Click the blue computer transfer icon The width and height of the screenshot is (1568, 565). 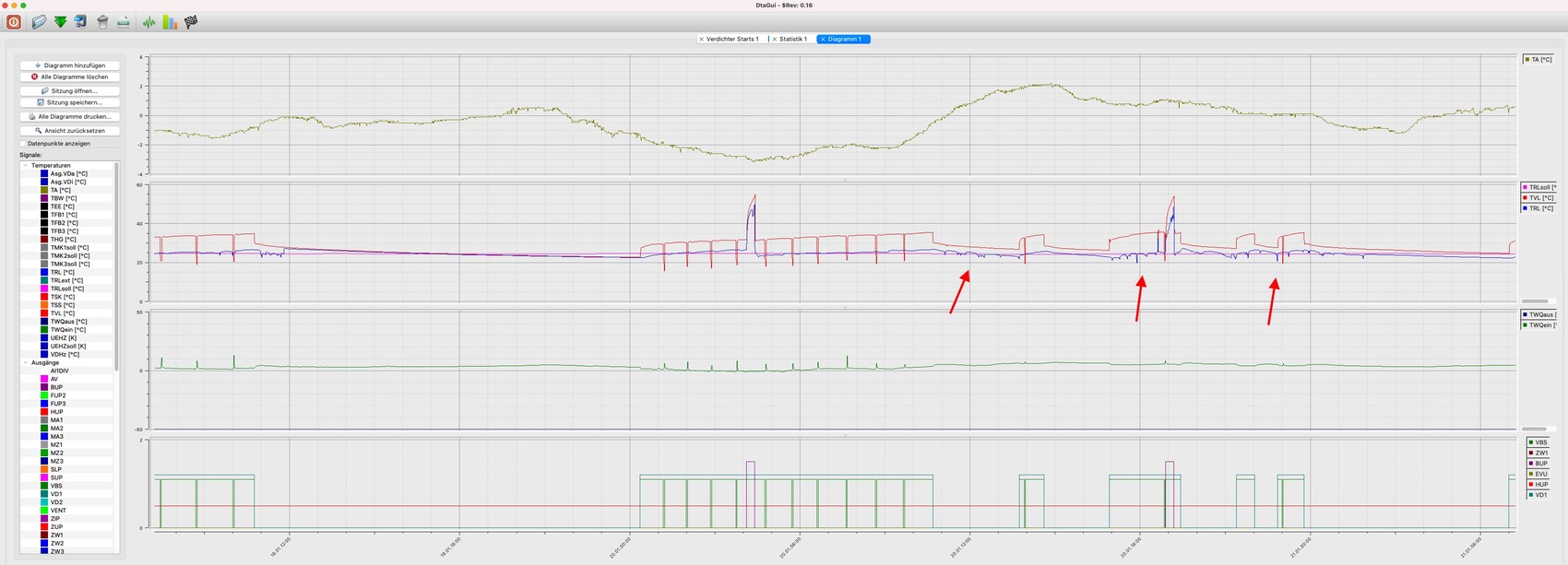[81, 22]
